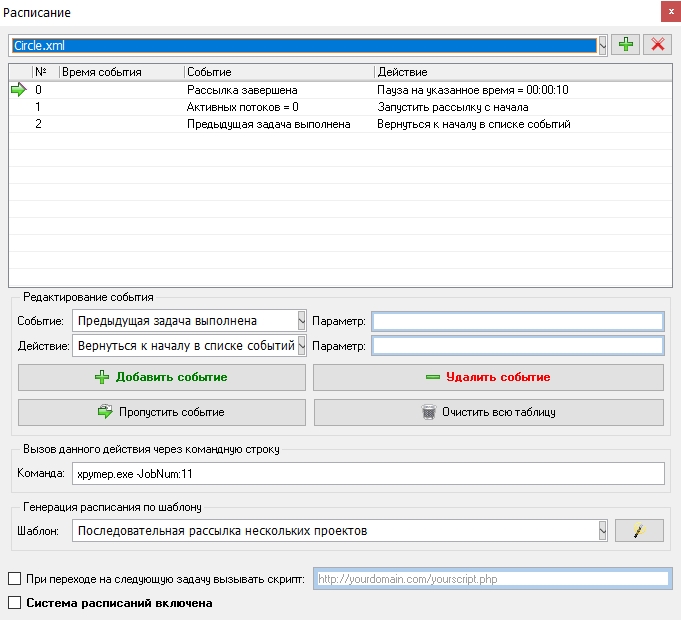681x621 pixels.
Task: Select row 1 Активных потоков = 0
Action: click(x=243, y=107)
